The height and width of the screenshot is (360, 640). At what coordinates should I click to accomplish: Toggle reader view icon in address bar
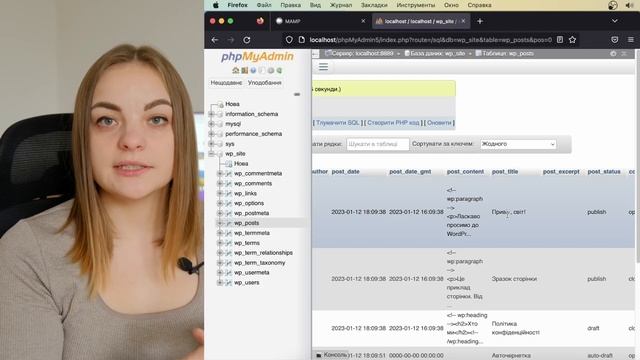[x=560, y=40]
